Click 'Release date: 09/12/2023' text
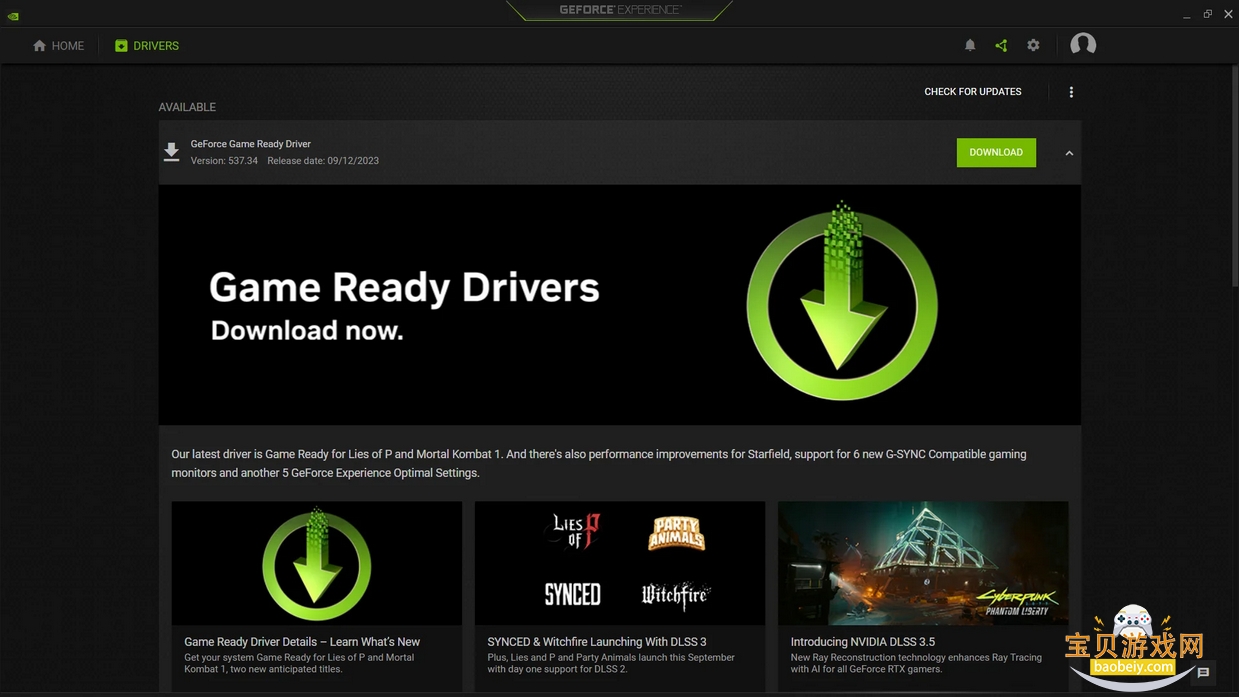 click(x=323, y=161)
